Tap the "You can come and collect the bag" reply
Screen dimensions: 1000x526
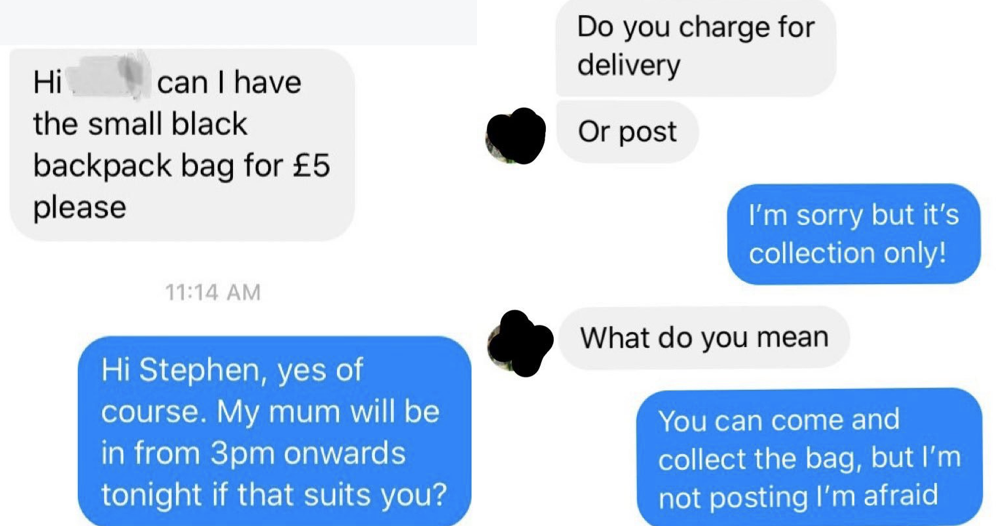(x=809, y=457)
